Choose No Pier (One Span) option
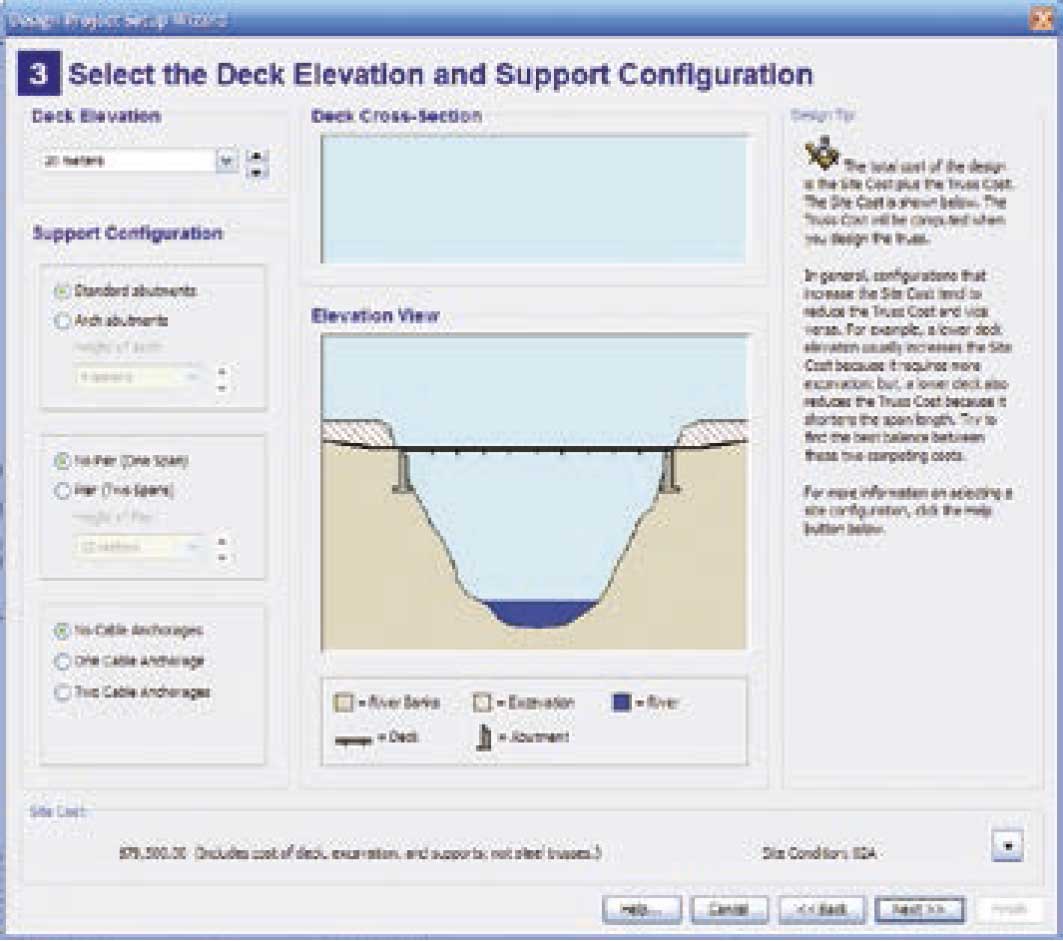This screenshot has width=1063, height=941. pos(62,461)
